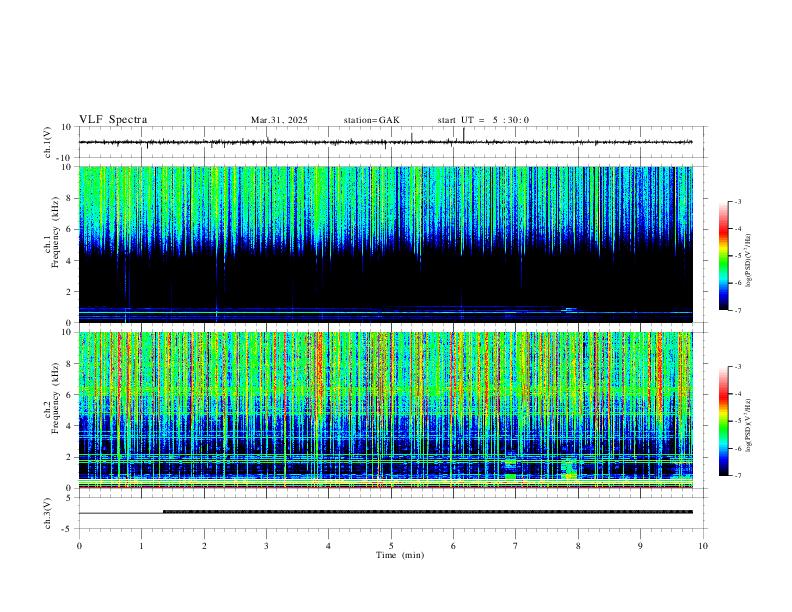Click time axis tick label "2"
Viewport: 792px width, 612px height.
tap(204, 546)
